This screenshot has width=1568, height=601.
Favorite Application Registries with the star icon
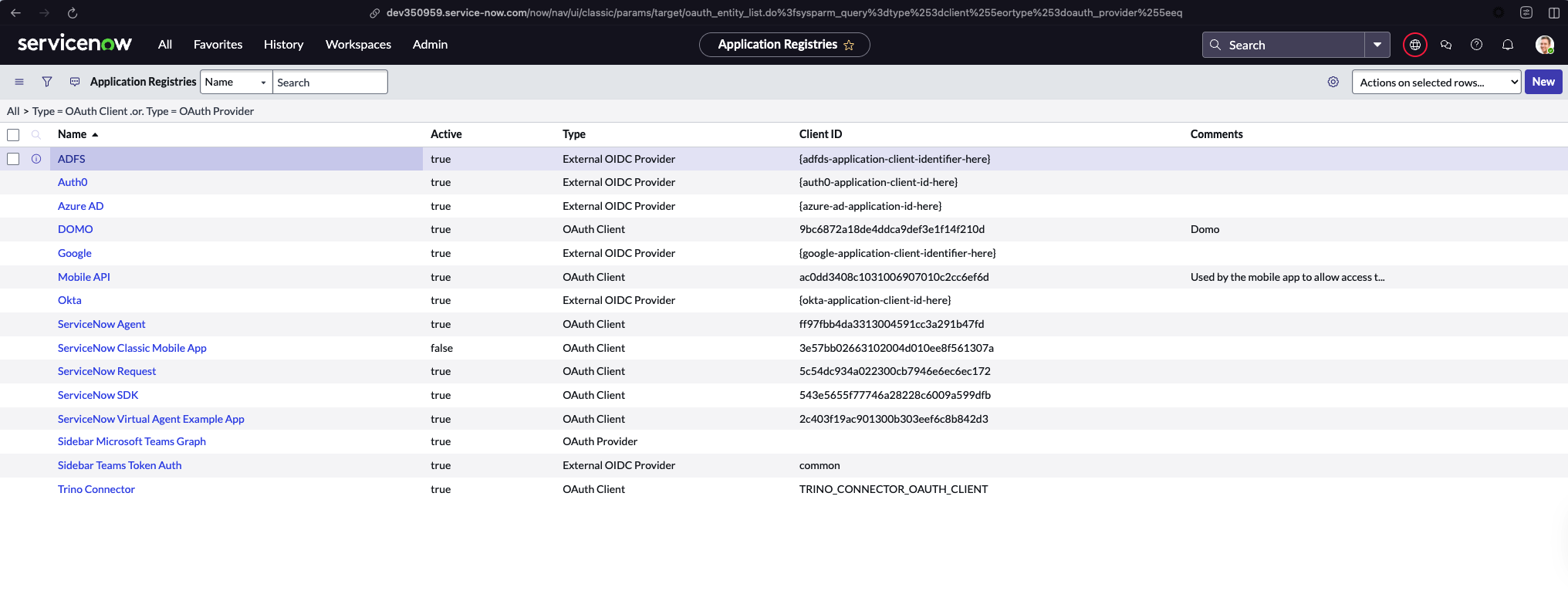pos(849,45)
